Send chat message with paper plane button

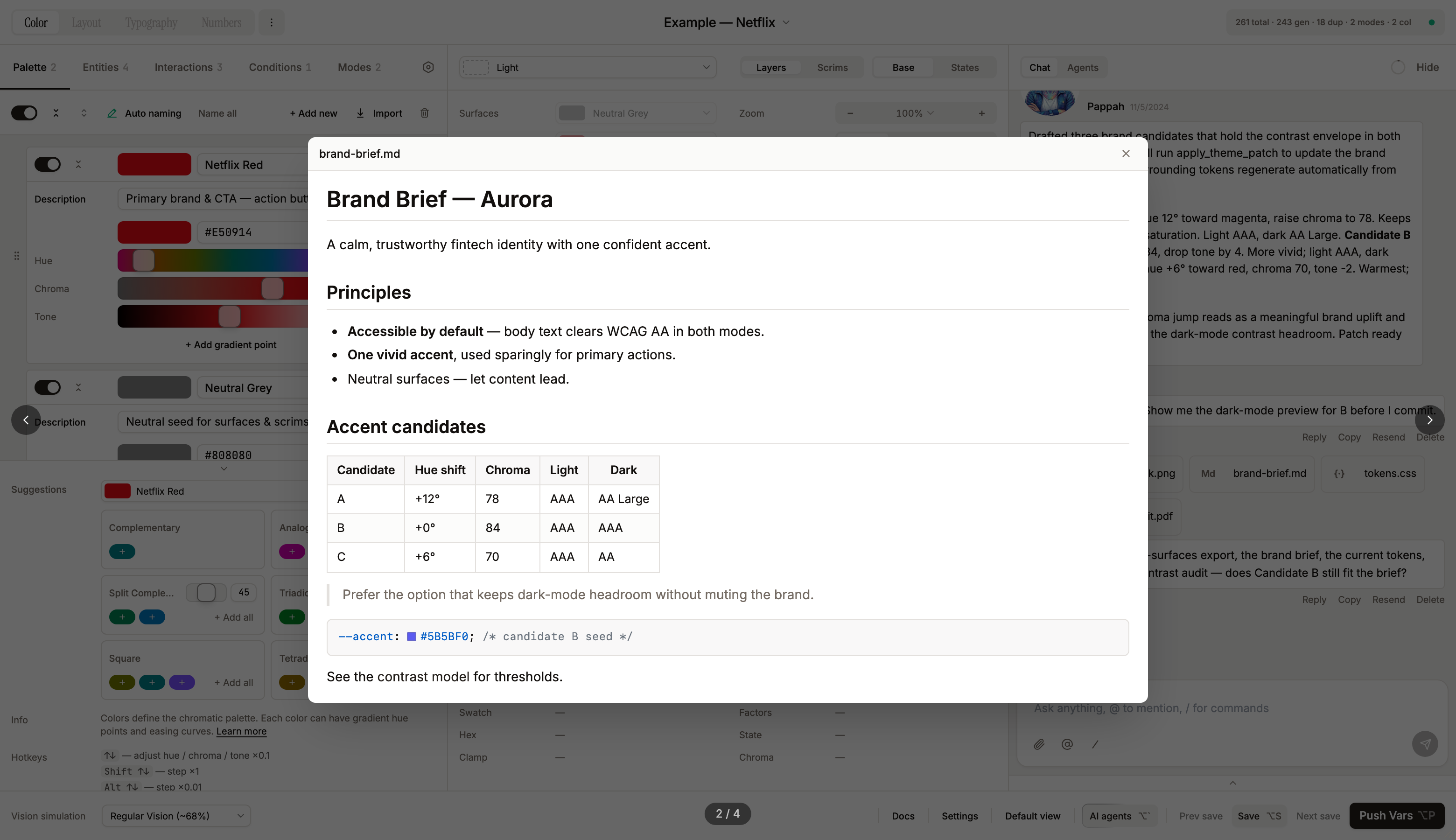pos(1425,744)
